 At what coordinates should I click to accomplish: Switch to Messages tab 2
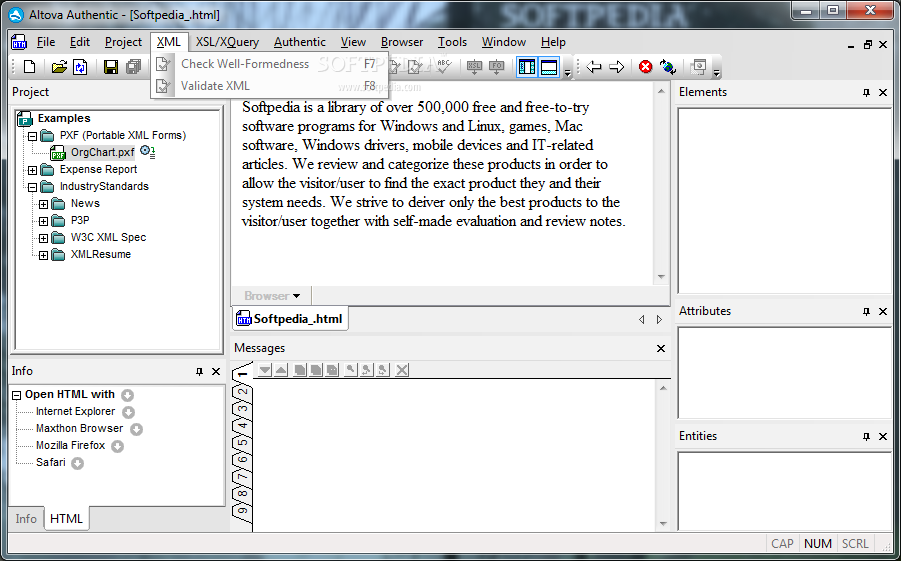point(243,392)
